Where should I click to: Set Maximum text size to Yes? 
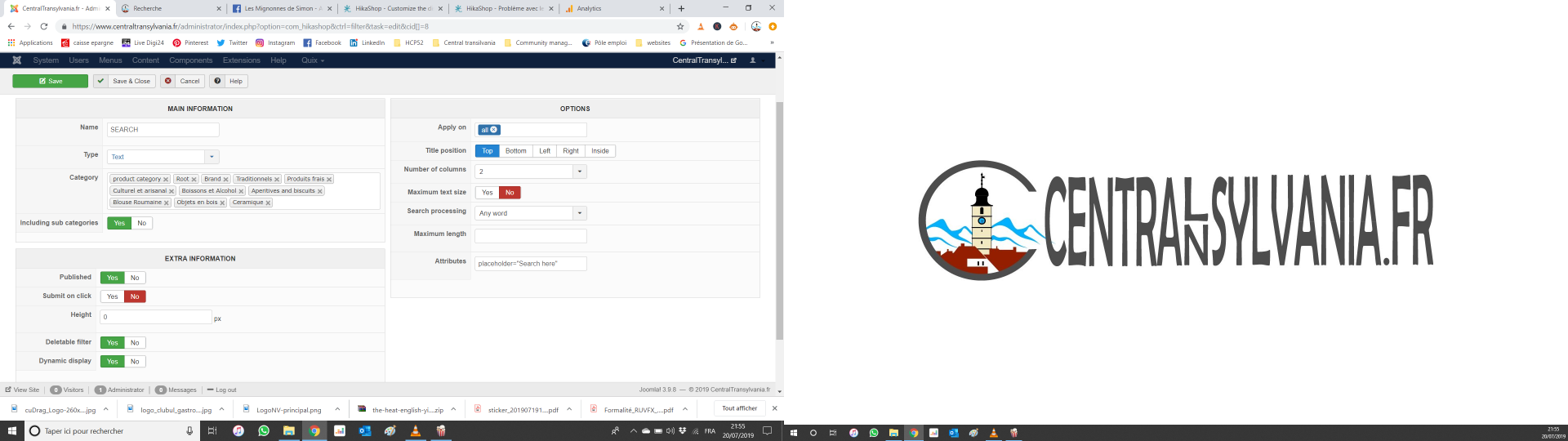(x=488, y=193)
